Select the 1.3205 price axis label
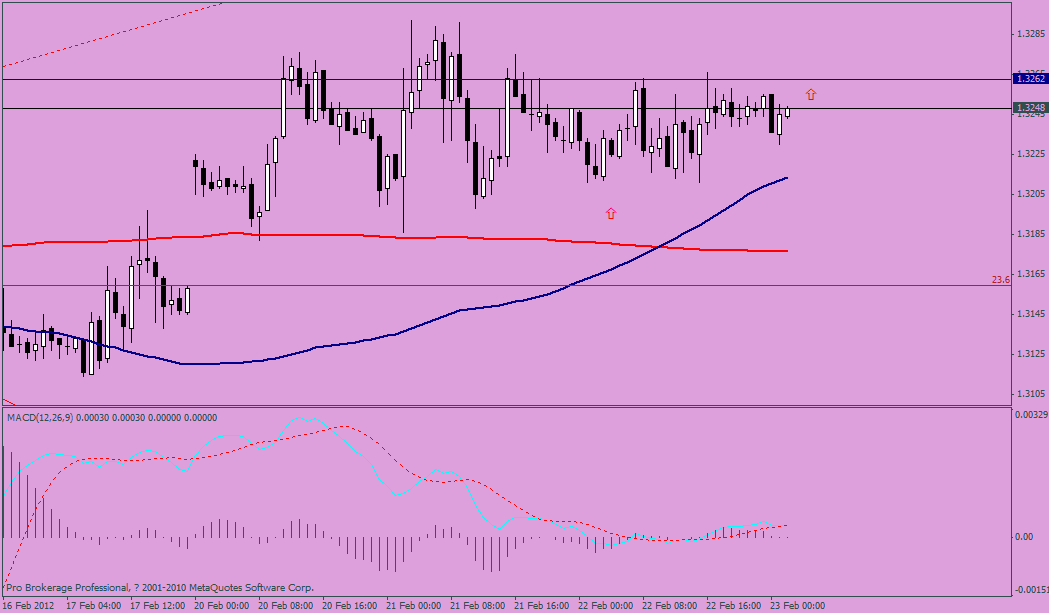The image size is (1049, 613). coord(1030,194)
